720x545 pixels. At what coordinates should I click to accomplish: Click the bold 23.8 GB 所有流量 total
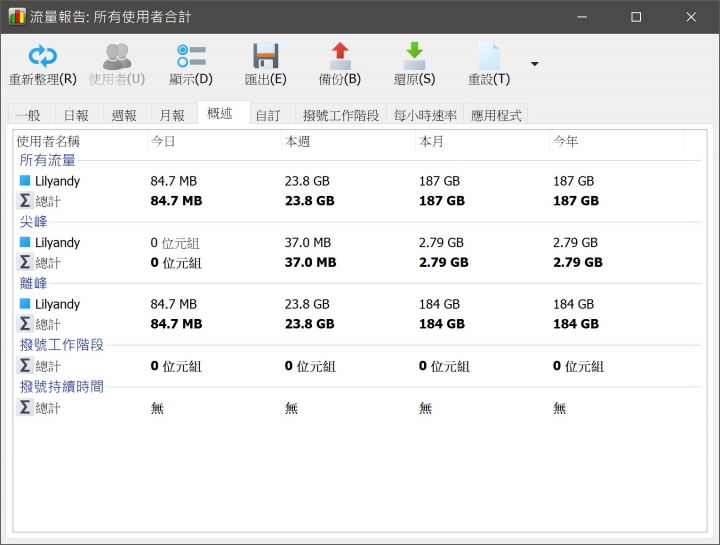tap(309, 201)
